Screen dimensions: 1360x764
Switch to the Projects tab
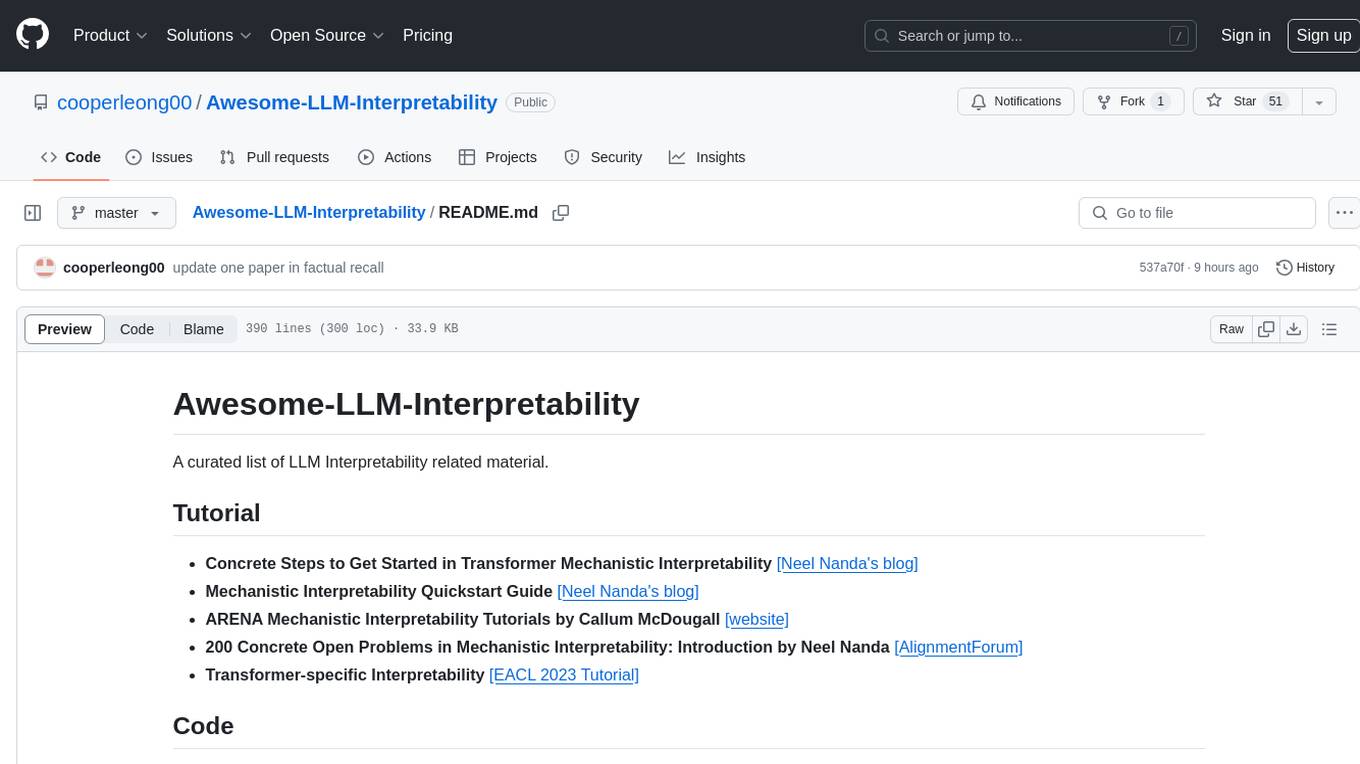tap(498, 157)
